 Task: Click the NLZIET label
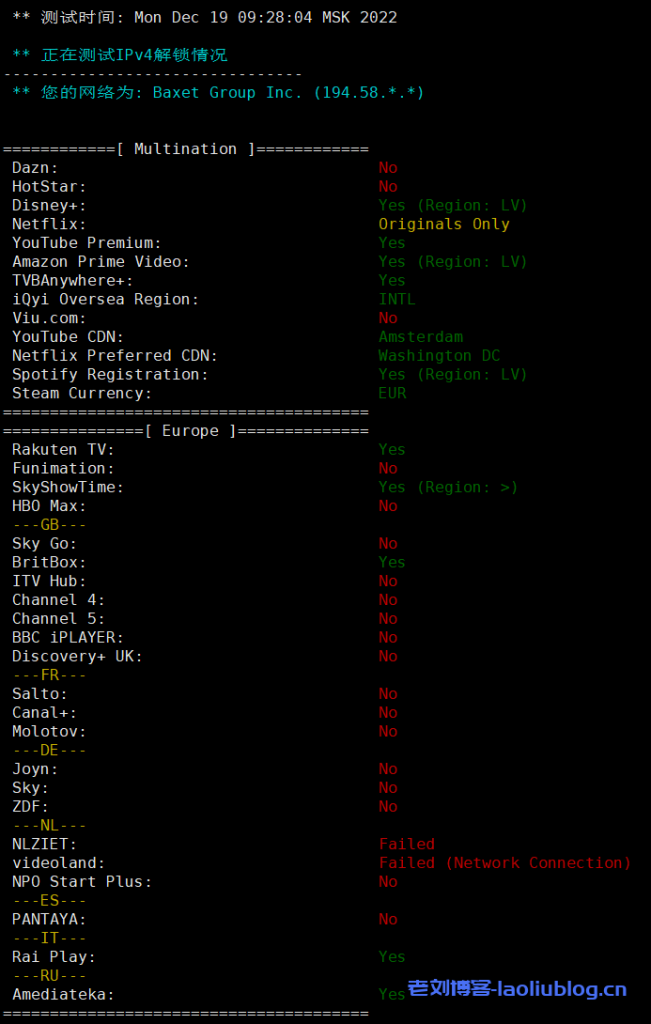[x=44, y=844]
